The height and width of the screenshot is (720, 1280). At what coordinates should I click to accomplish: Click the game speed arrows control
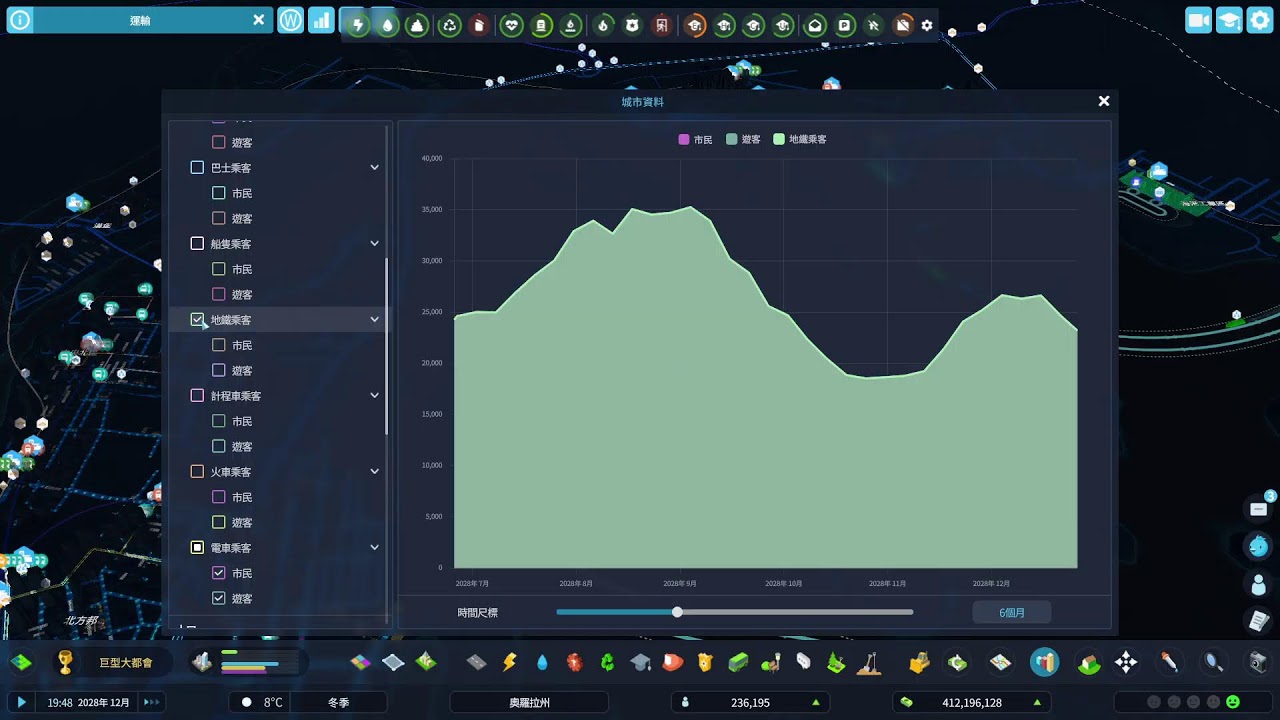(152, 703)
